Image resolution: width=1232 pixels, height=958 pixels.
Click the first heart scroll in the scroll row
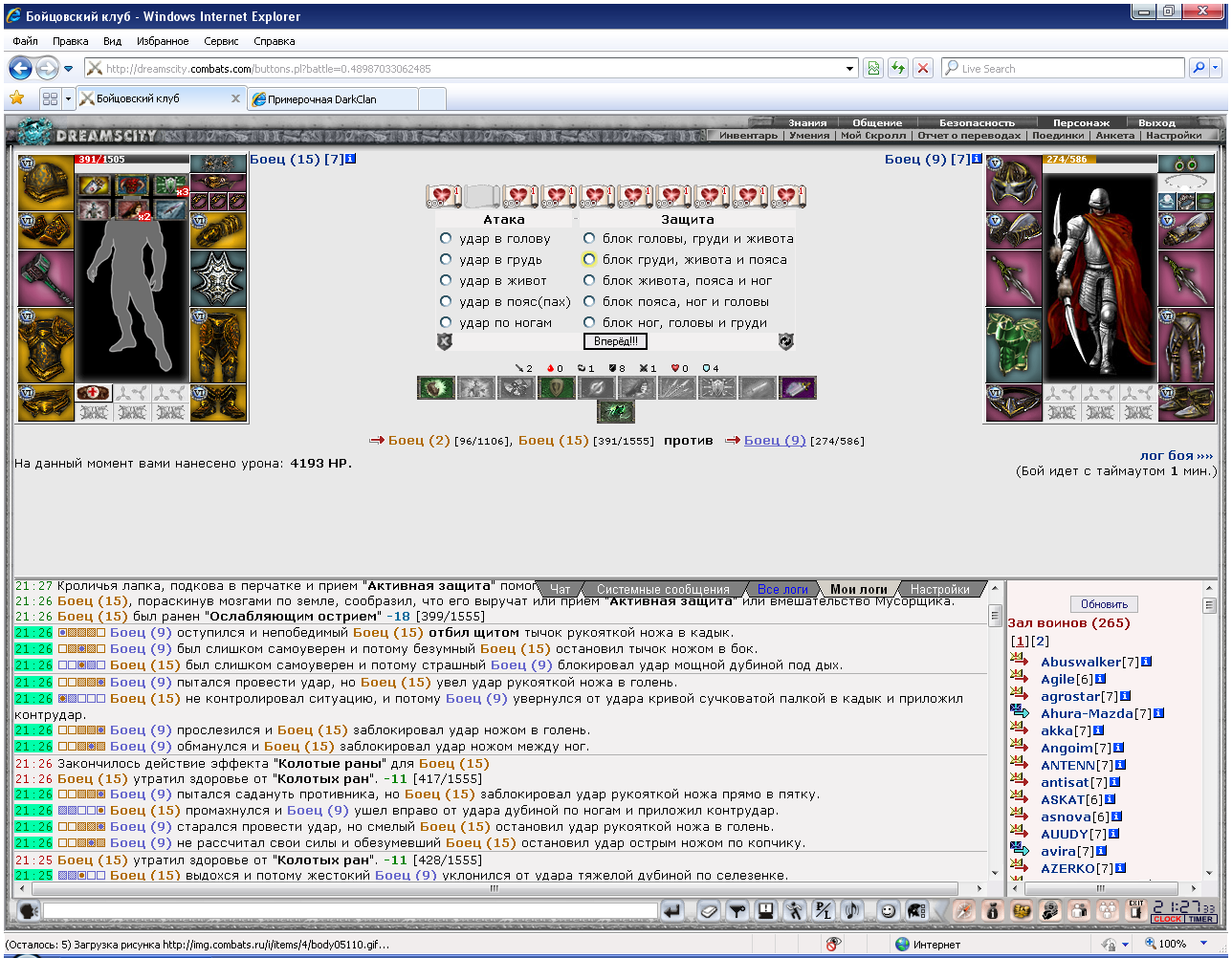pos(444,197)
